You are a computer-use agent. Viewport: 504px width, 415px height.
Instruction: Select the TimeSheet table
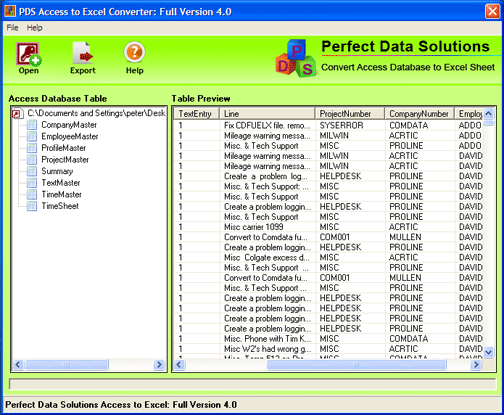60,206
